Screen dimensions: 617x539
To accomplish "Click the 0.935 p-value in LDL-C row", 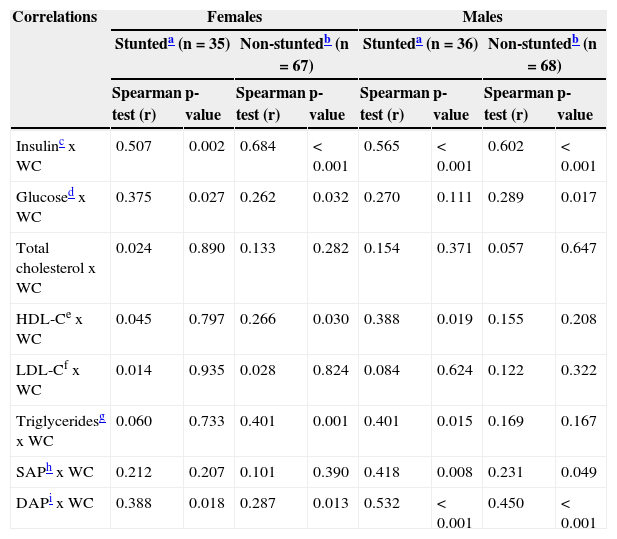I will coord(206,371).
